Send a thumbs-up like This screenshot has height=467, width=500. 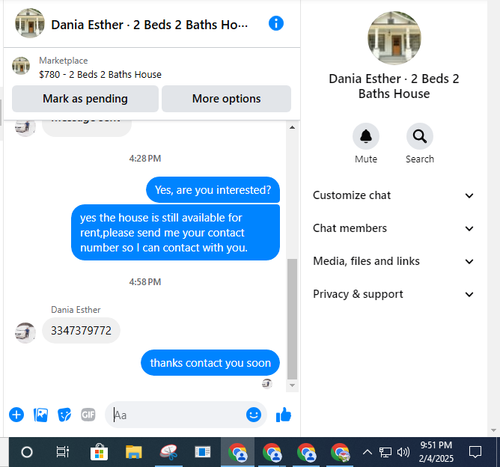284,415
